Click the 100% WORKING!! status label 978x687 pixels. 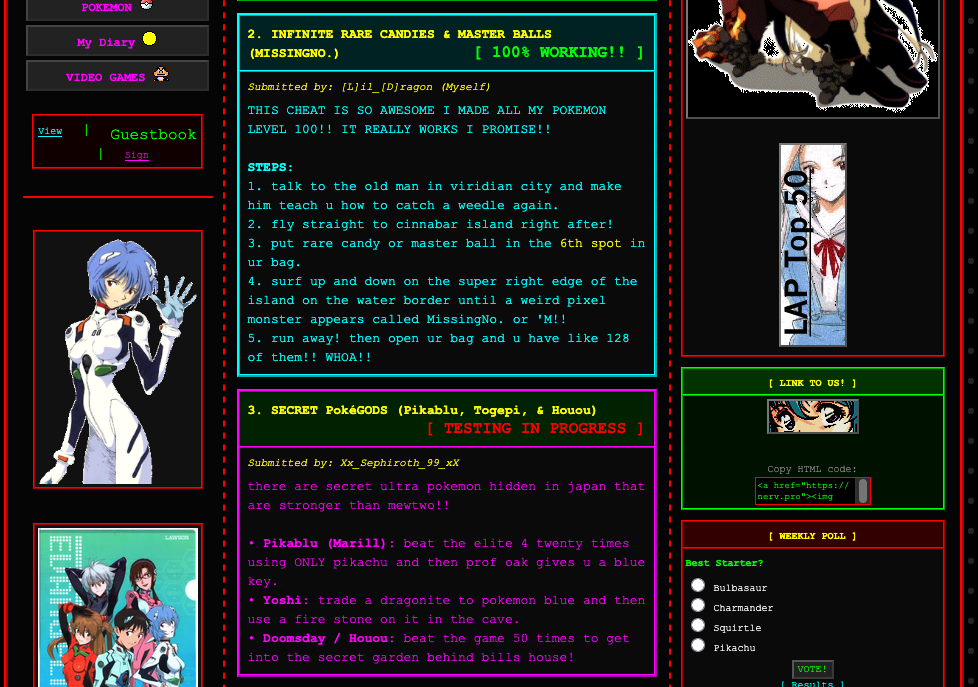pos(559,52)
